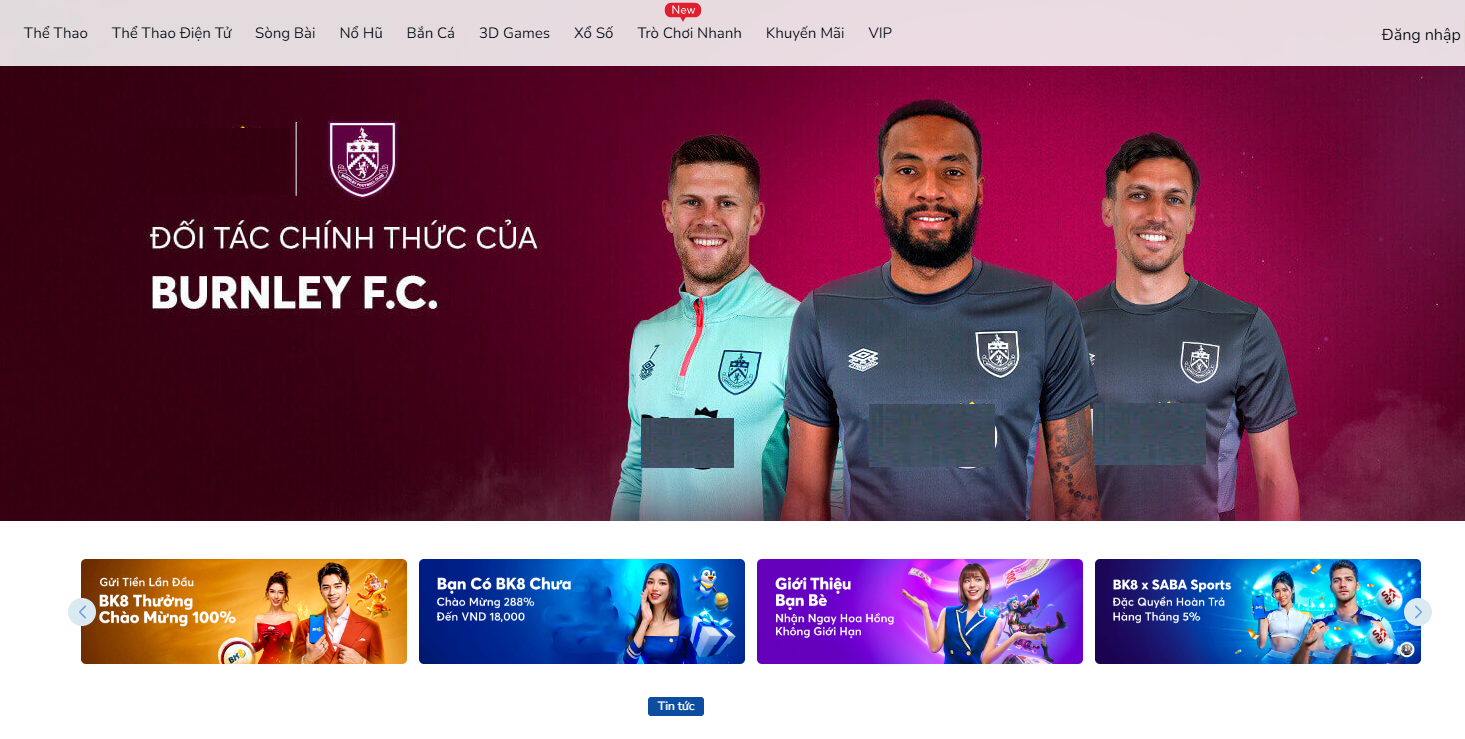
Task: Open the Bắn Cá games page
Action: (x=431, y=33)
